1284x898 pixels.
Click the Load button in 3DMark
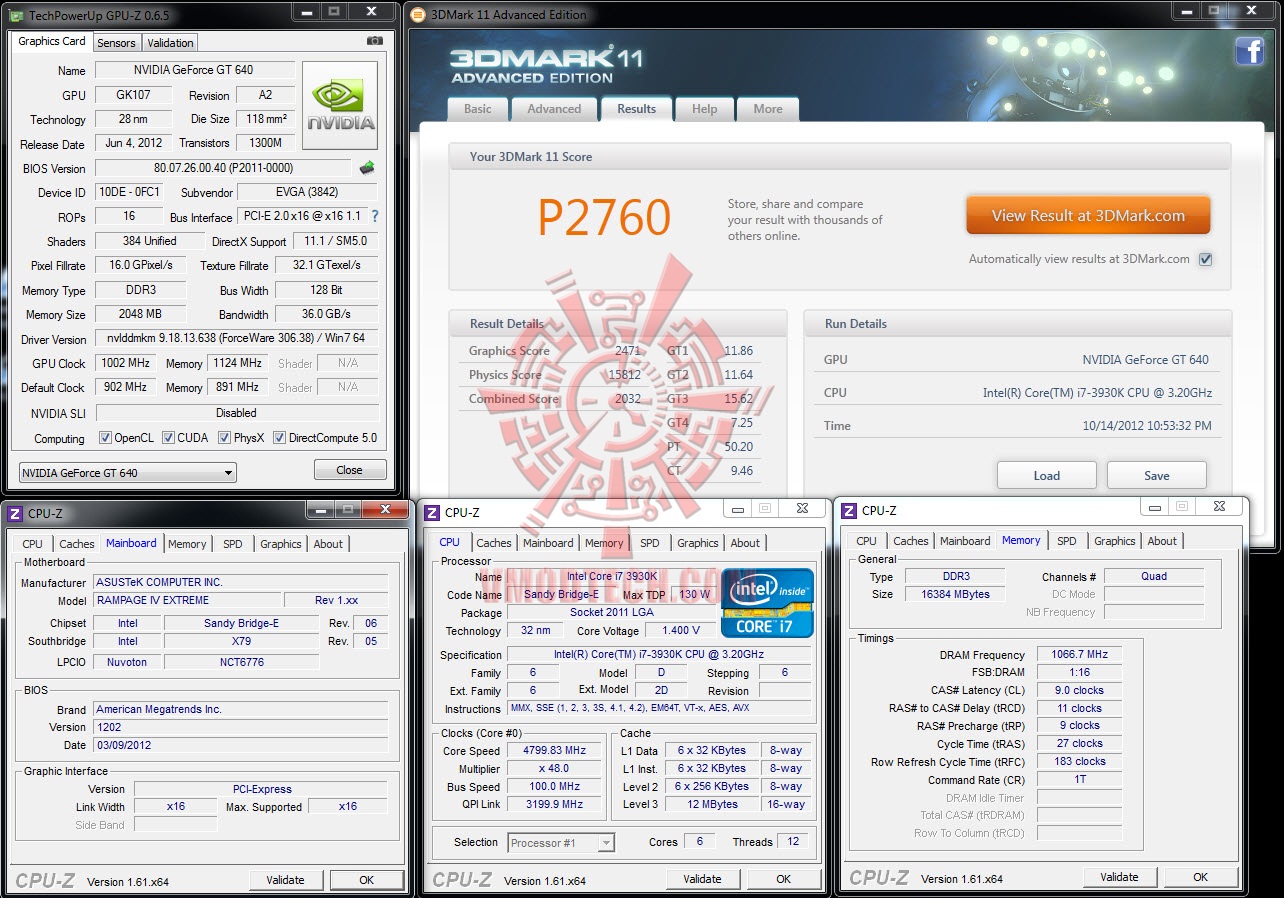tap(1046, 475)
